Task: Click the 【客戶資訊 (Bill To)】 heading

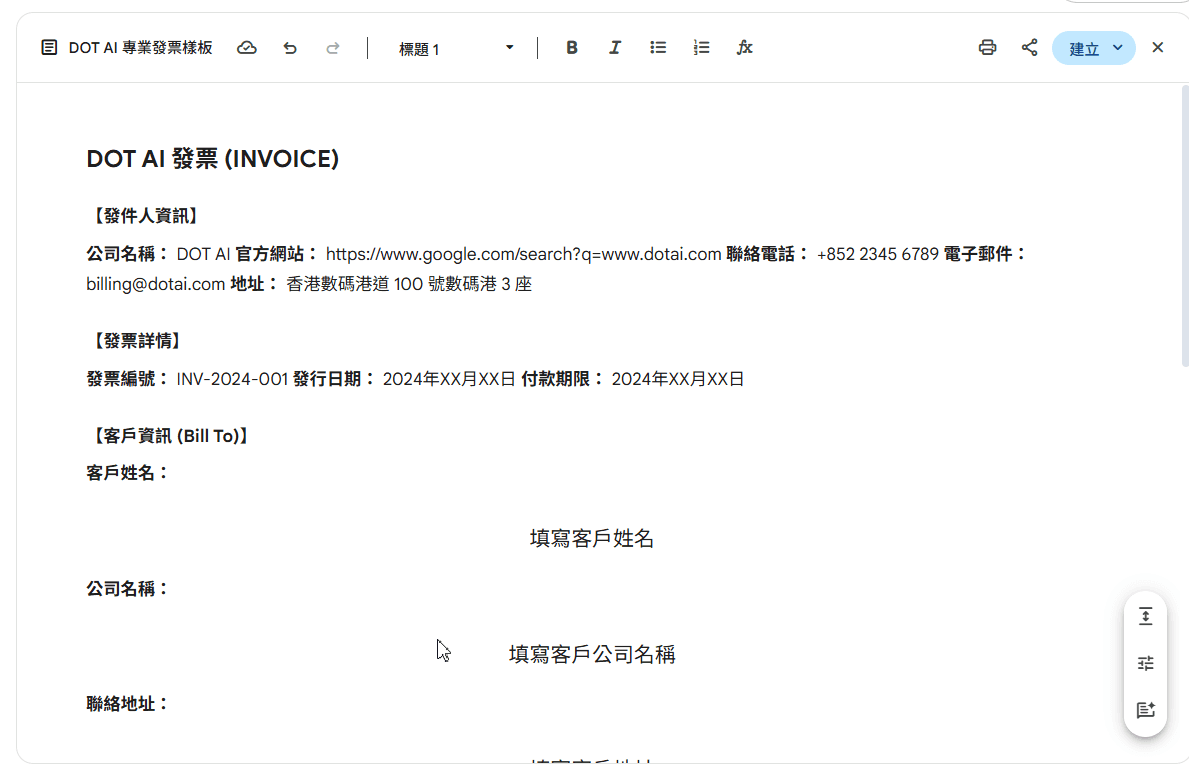Action: click(171, 436)
